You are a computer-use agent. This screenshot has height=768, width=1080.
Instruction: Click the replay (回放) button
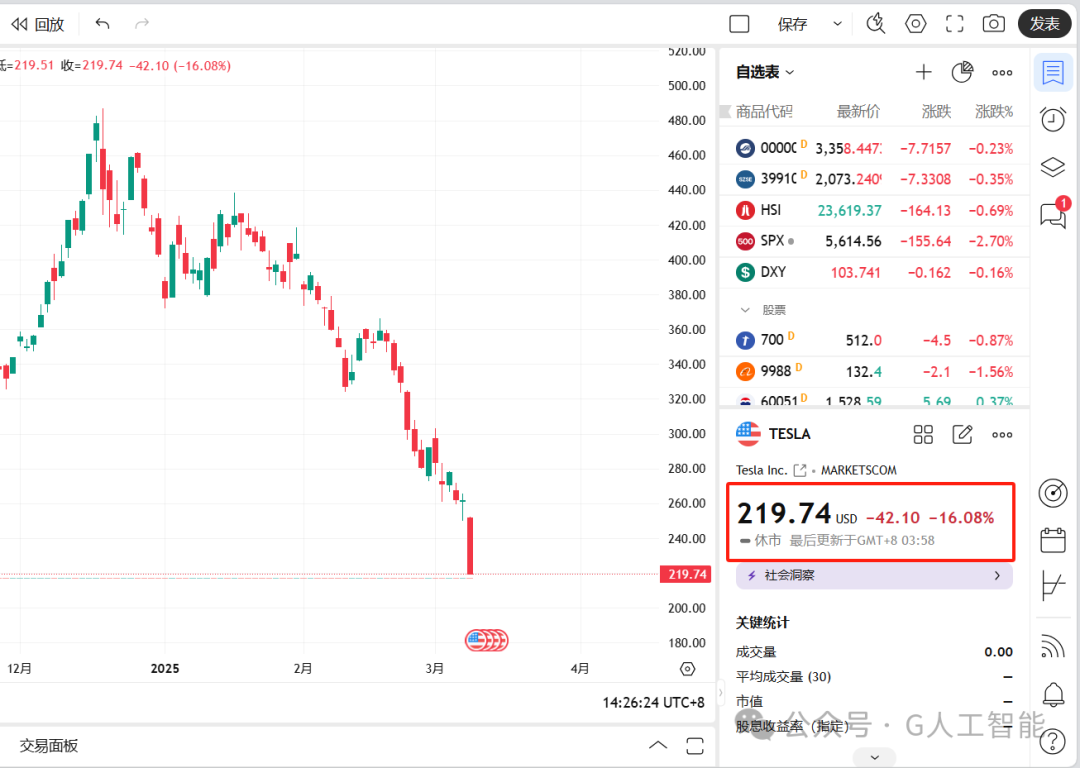click(38, 24)
